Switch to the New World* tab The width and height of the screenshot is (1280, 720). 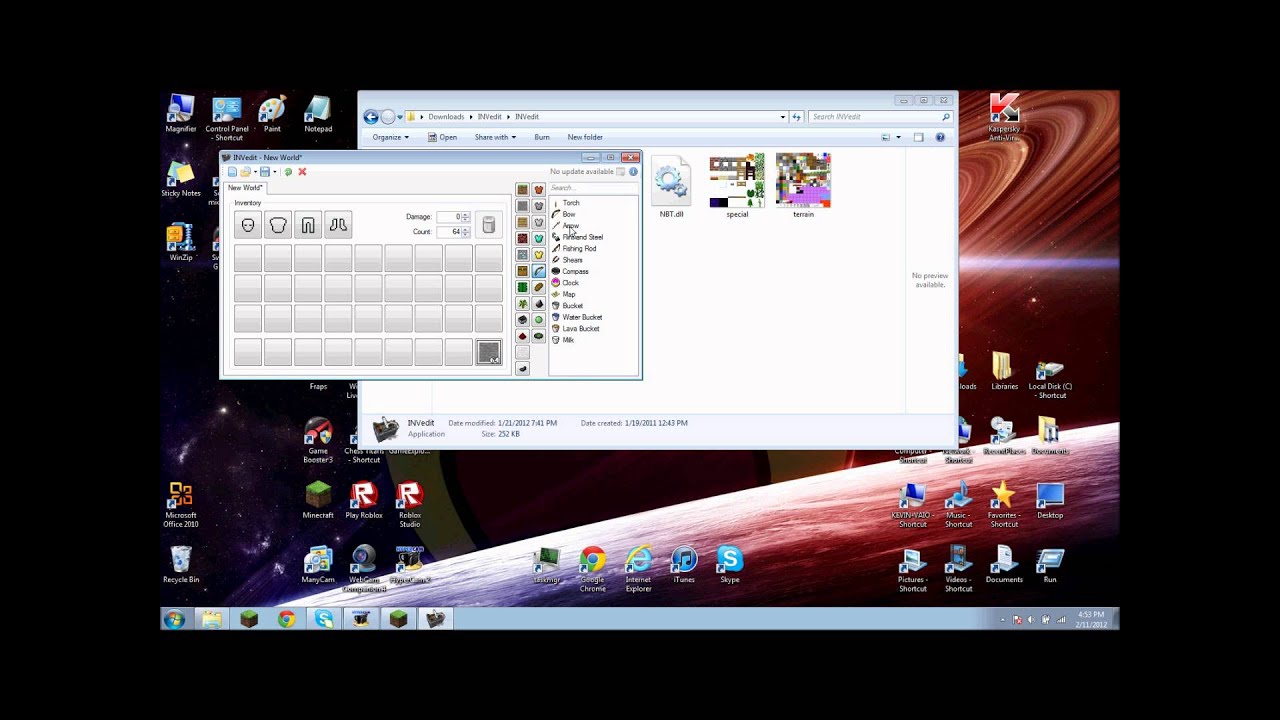[x=245, y=188]
